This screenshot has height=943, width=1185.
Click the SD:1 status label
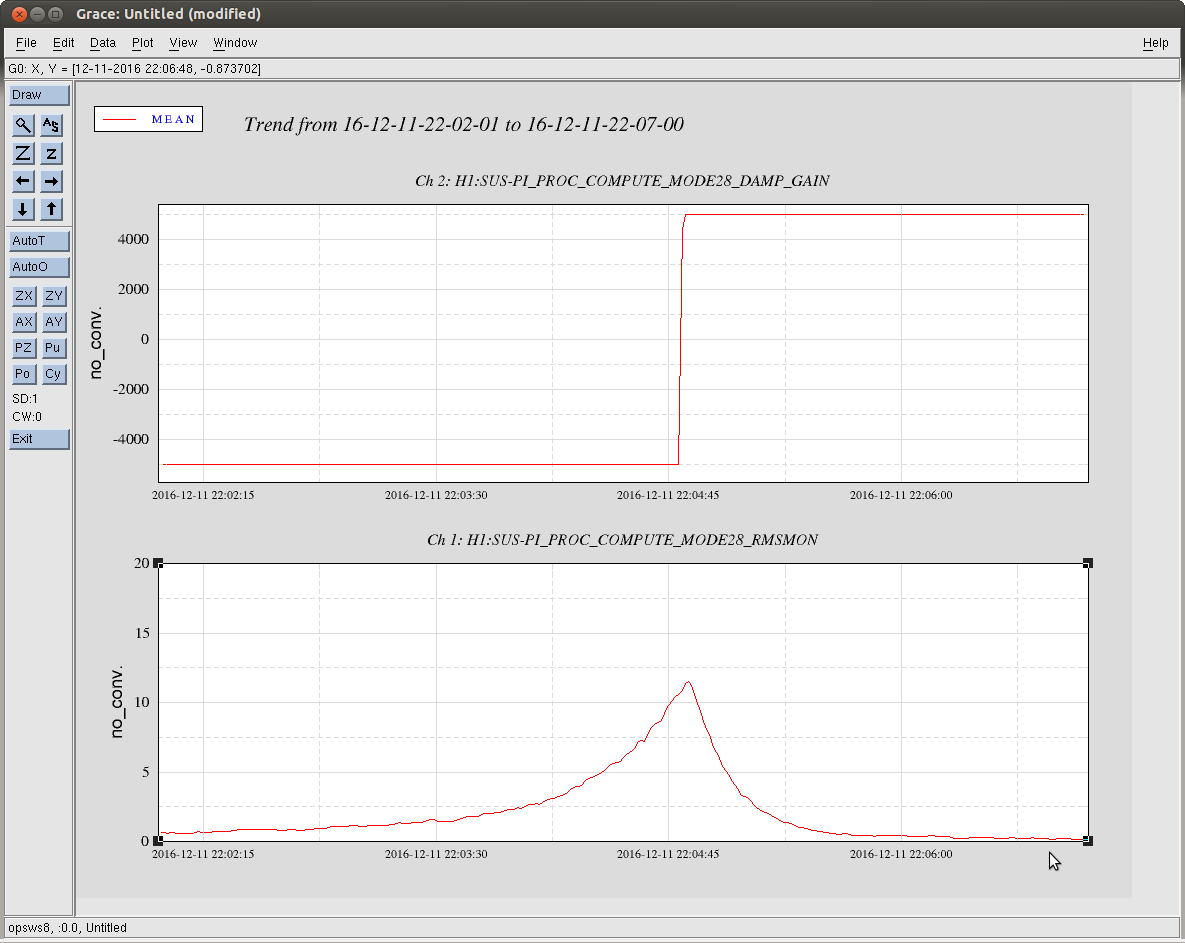(25, 399)
